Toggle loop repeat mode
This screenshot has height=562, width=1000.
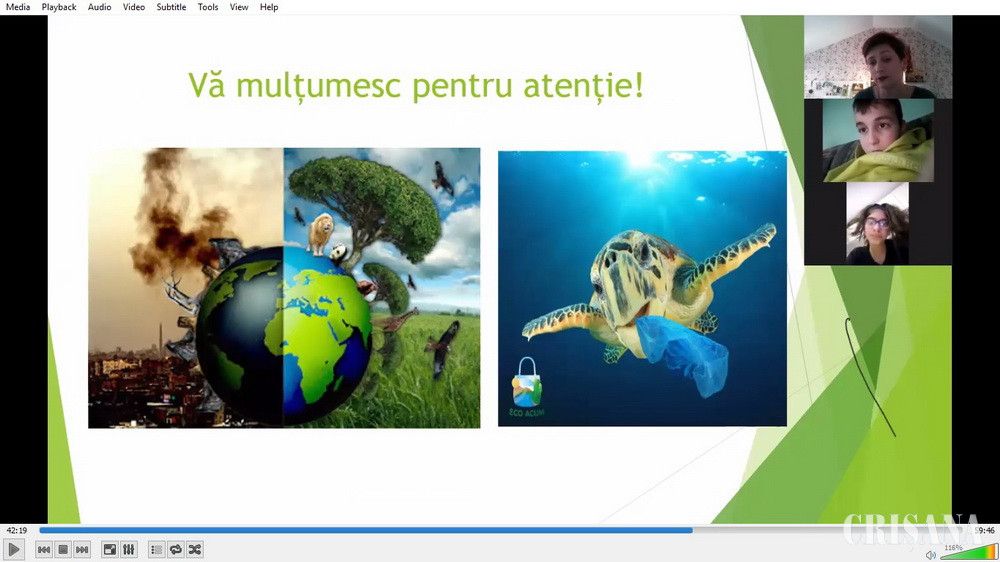pyautogui.click(x=175, y=549)
